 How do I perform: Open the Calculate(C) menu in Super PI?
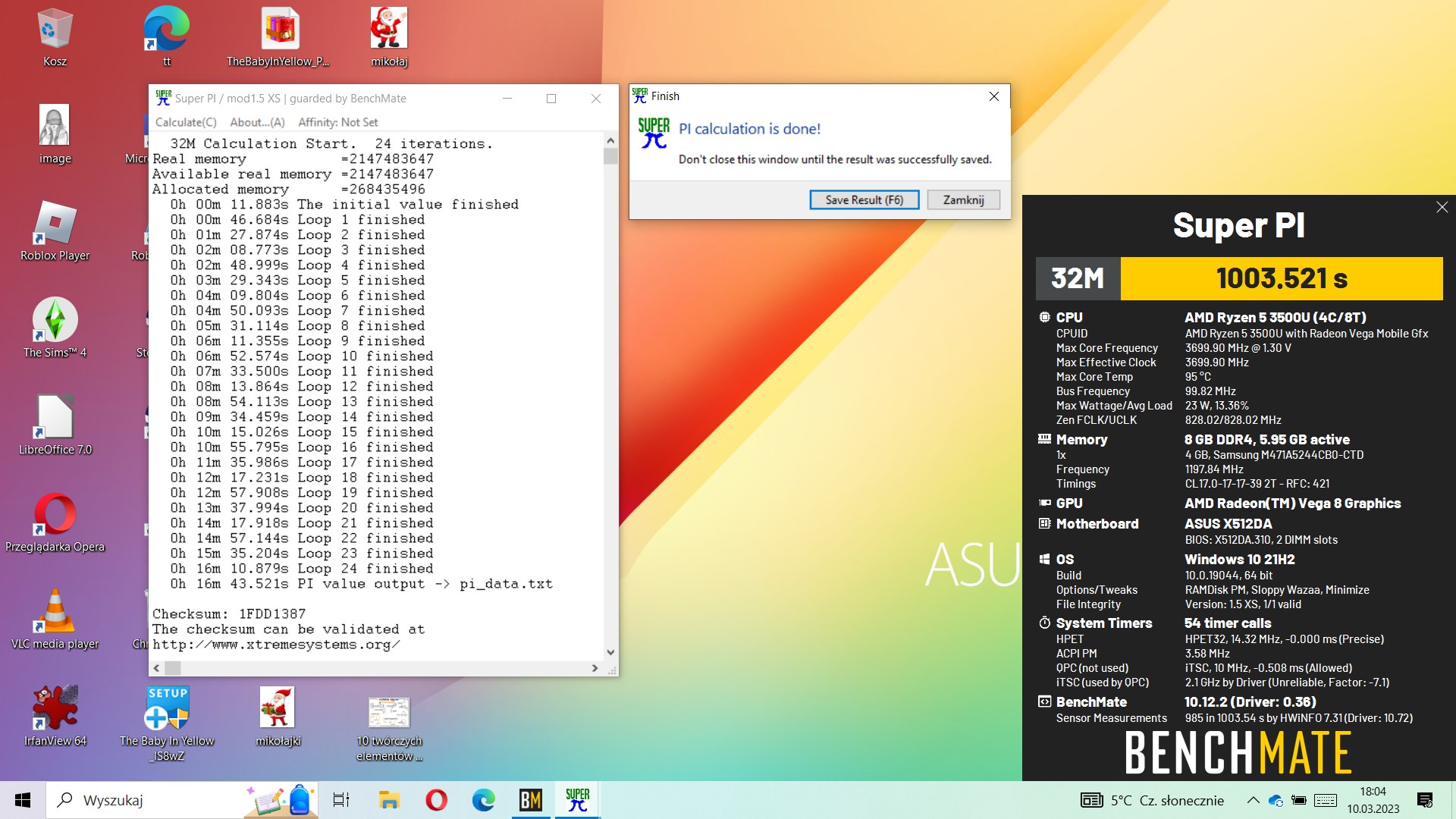(x=186, y=122)
